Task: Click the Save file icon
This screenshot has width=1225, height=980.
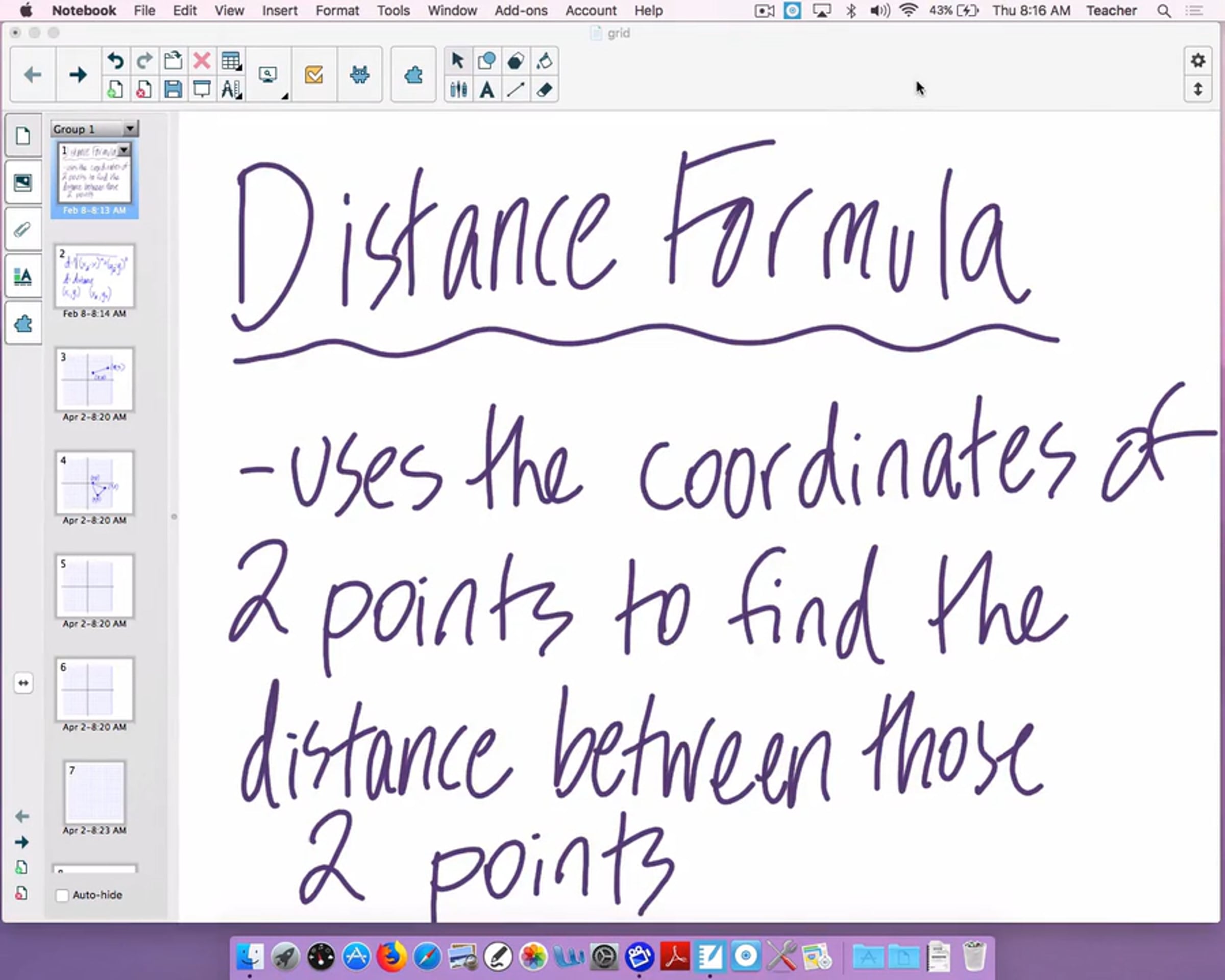Action: pos(173,90)
